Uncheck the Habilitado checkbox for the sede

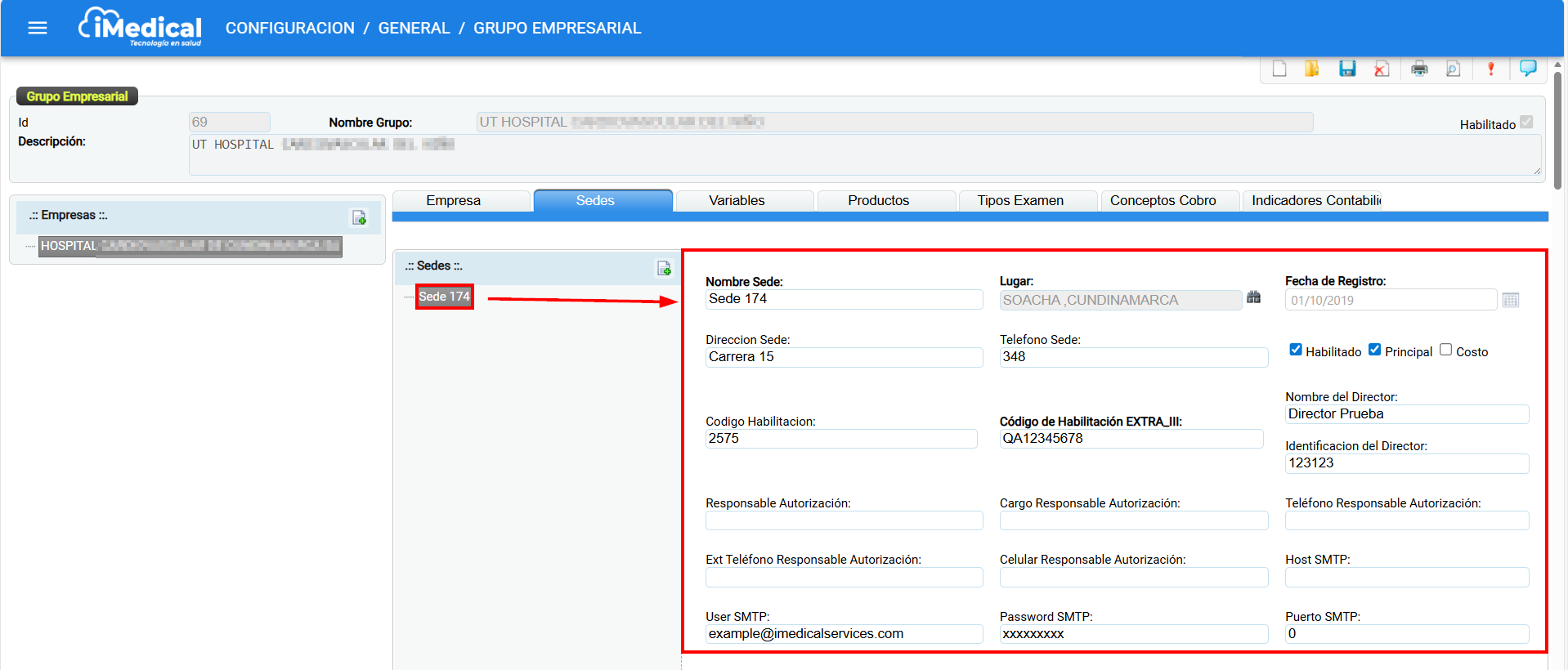click(1295, 350)
